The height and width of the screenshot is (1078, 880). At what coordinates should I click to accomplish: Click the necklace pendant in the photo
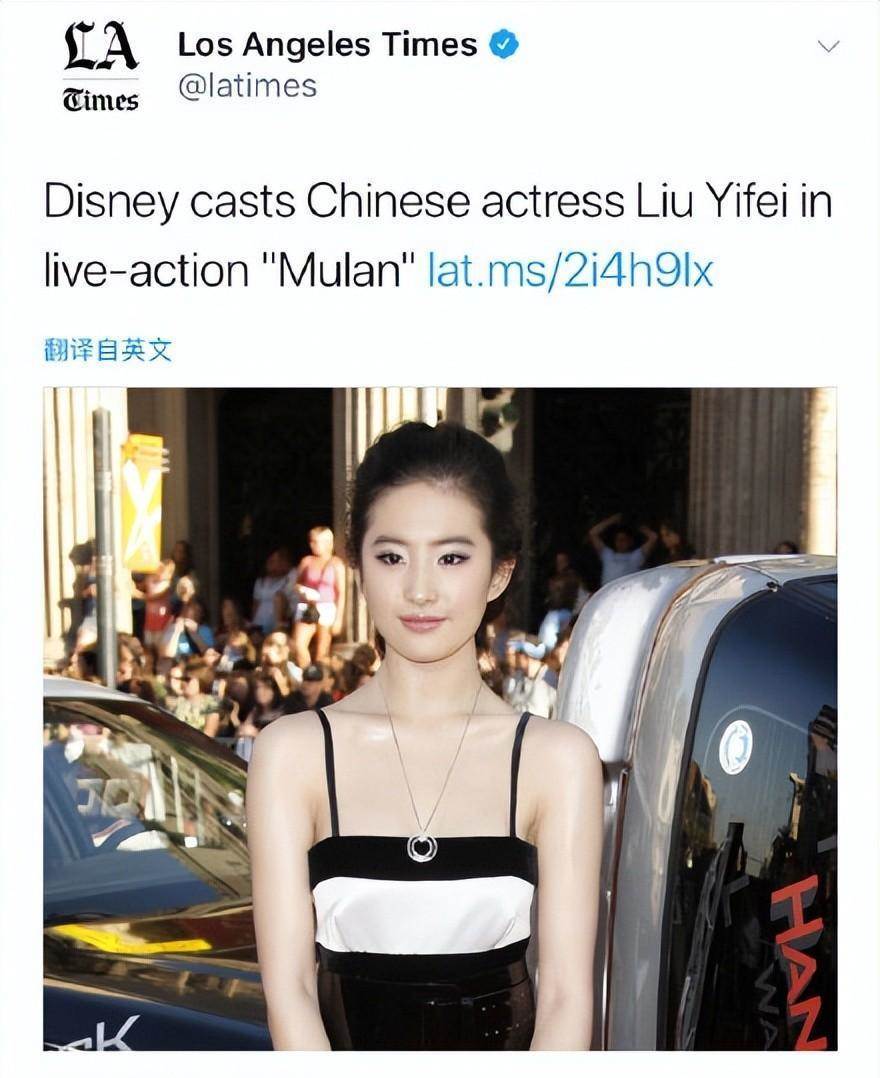(421, 848)
